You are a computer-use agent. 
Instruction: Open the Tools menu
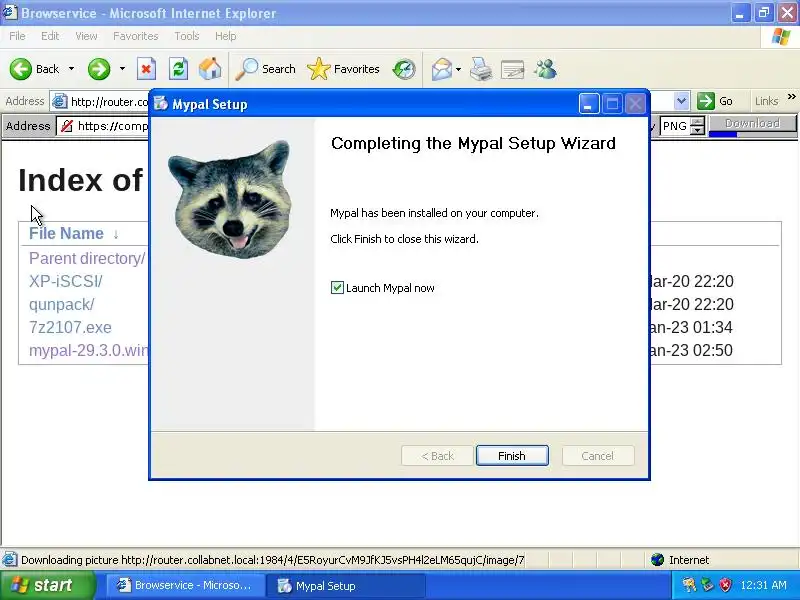[x=187, y=36]
